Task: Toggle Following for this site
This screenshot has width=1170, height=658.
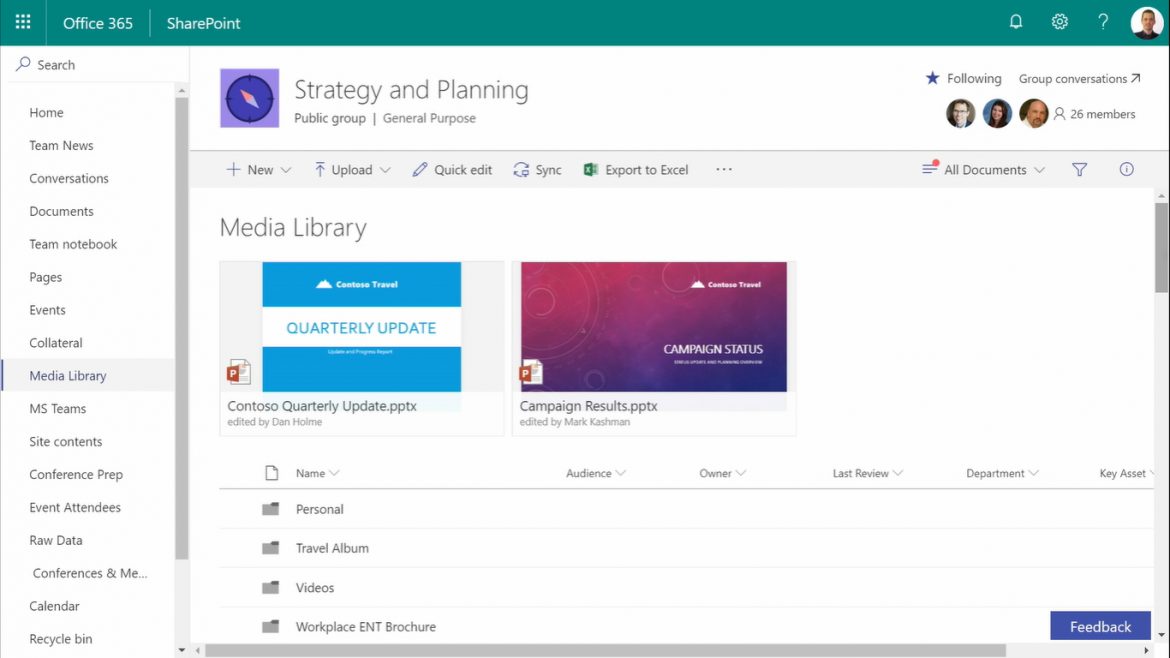Action: pos(962,78)
